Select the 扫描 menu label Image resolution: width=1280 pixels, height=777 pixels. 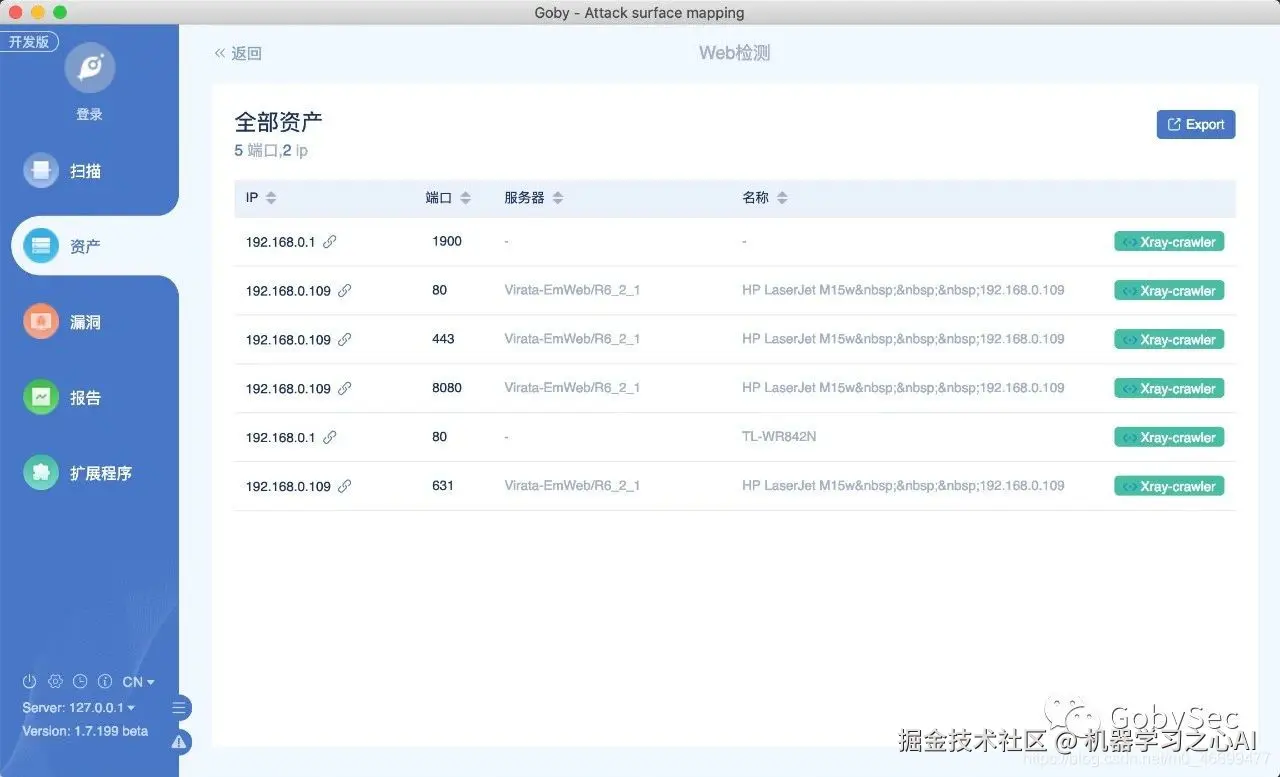coord(85,171)
